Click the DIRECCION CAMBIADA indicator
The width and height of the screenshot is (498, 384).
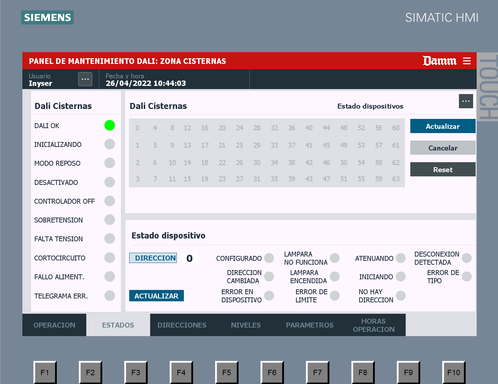[269, 276]
